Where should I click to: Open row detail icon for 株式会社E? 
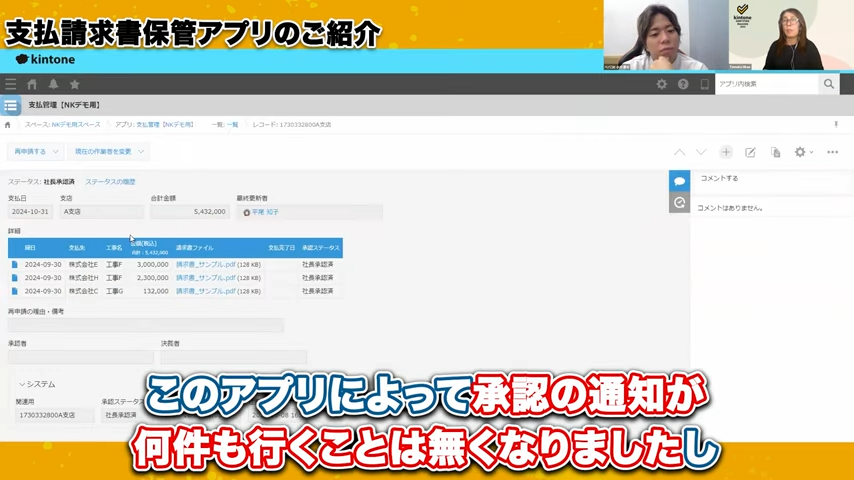15,264
